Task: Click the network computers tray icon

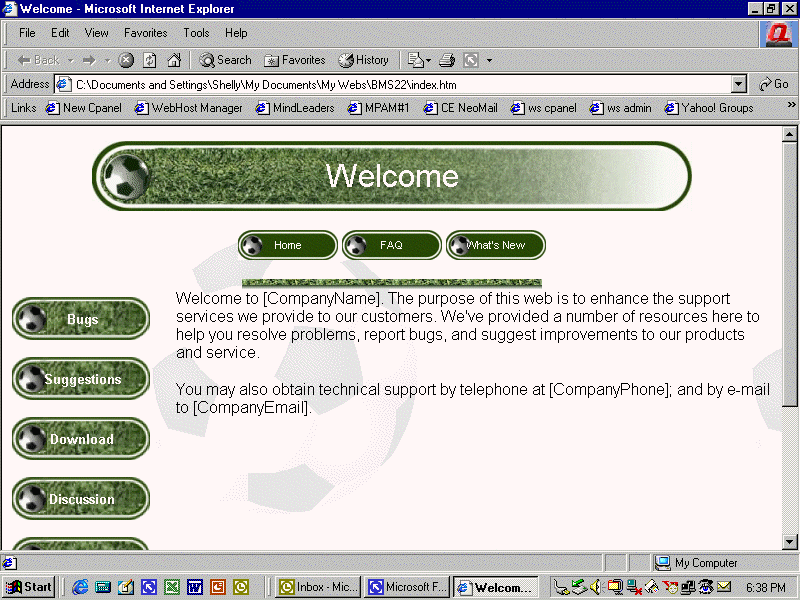Action: click(x=688, y=587)
